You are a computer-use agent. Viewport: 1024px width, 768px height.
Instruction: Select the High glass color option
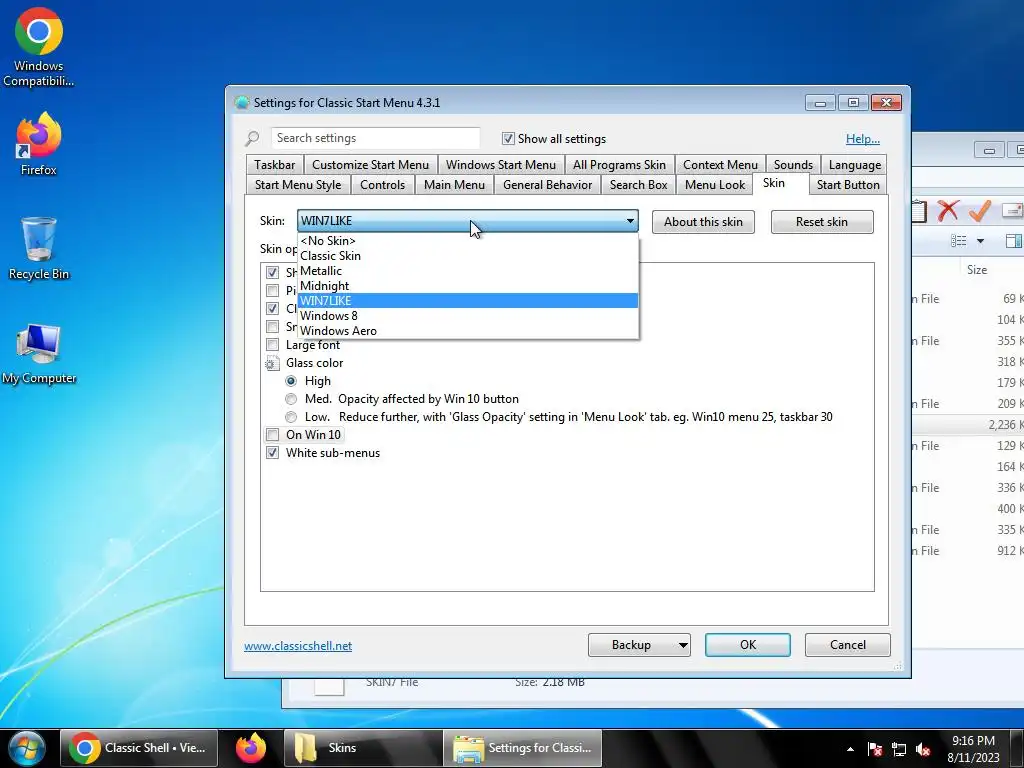[291, 381]
